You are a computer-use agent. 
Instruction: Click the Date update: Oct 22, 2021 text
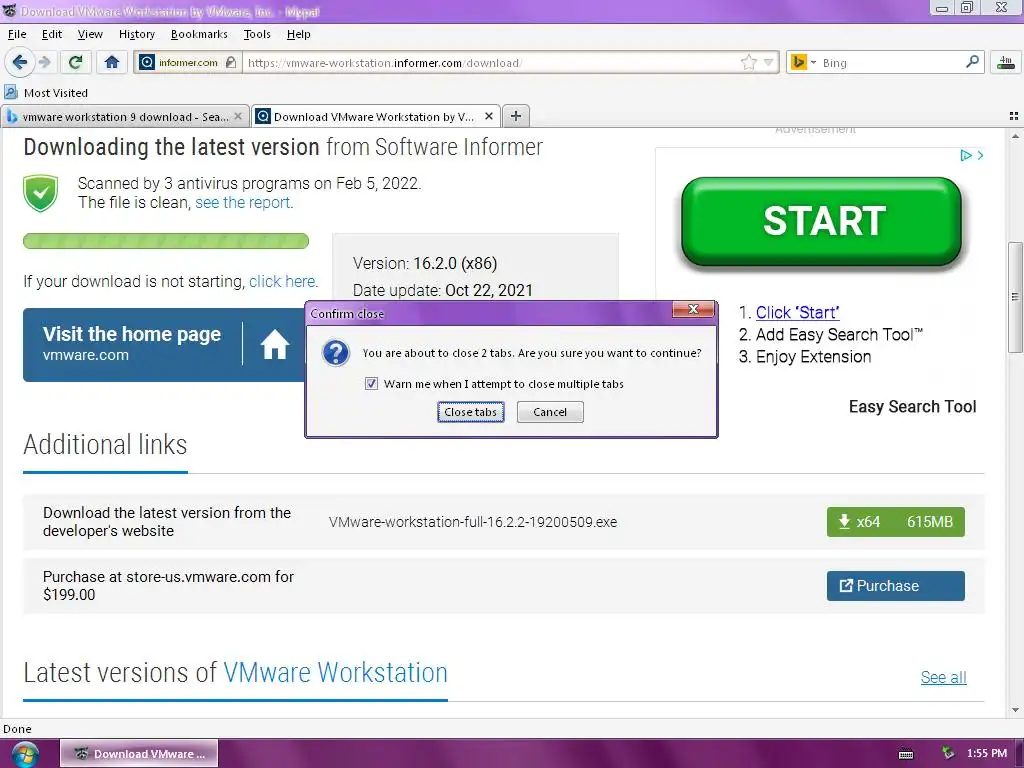coord(443,290)
